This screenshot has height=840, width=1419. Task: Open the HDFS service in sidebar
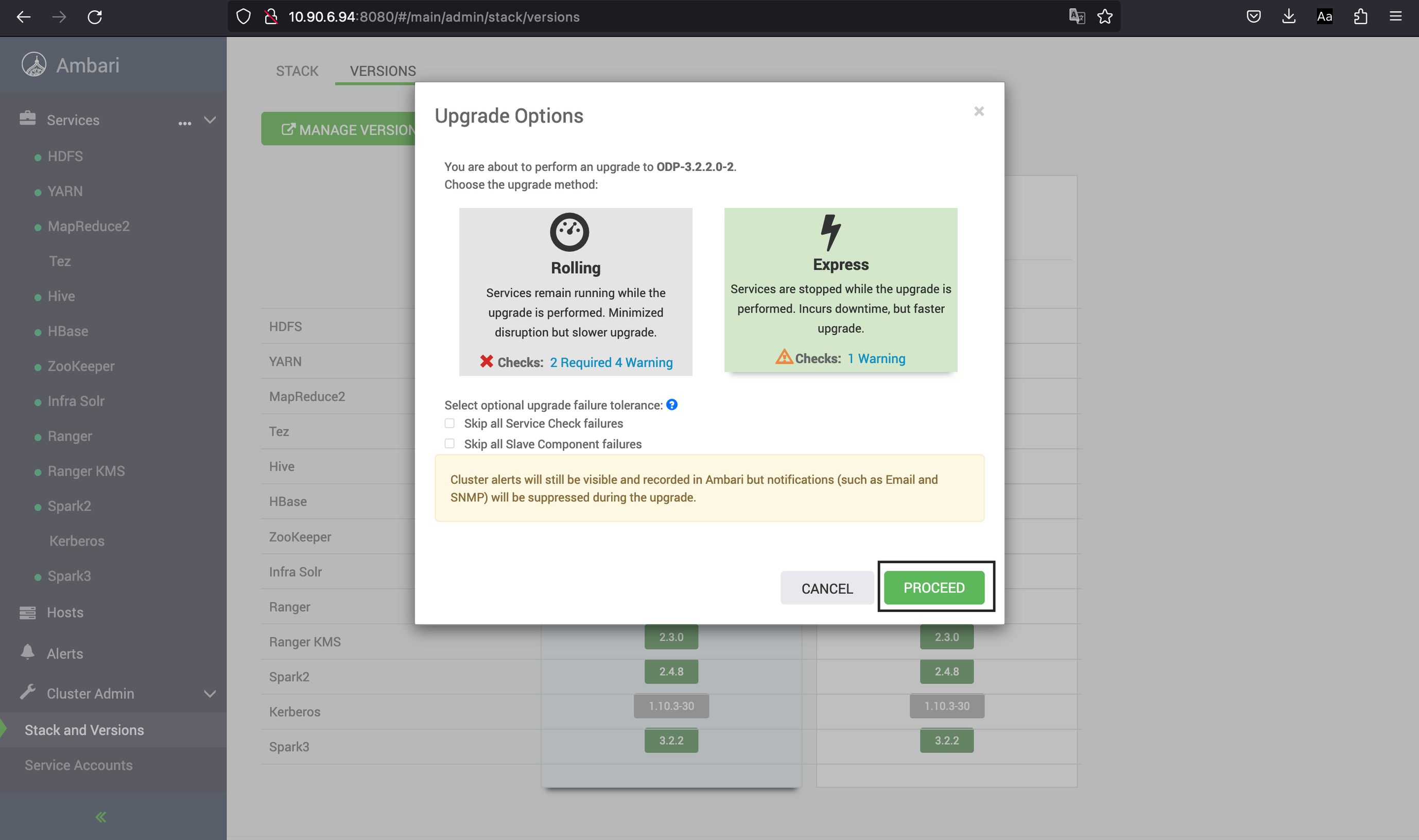pyautogui.click(x=65, y=156)
